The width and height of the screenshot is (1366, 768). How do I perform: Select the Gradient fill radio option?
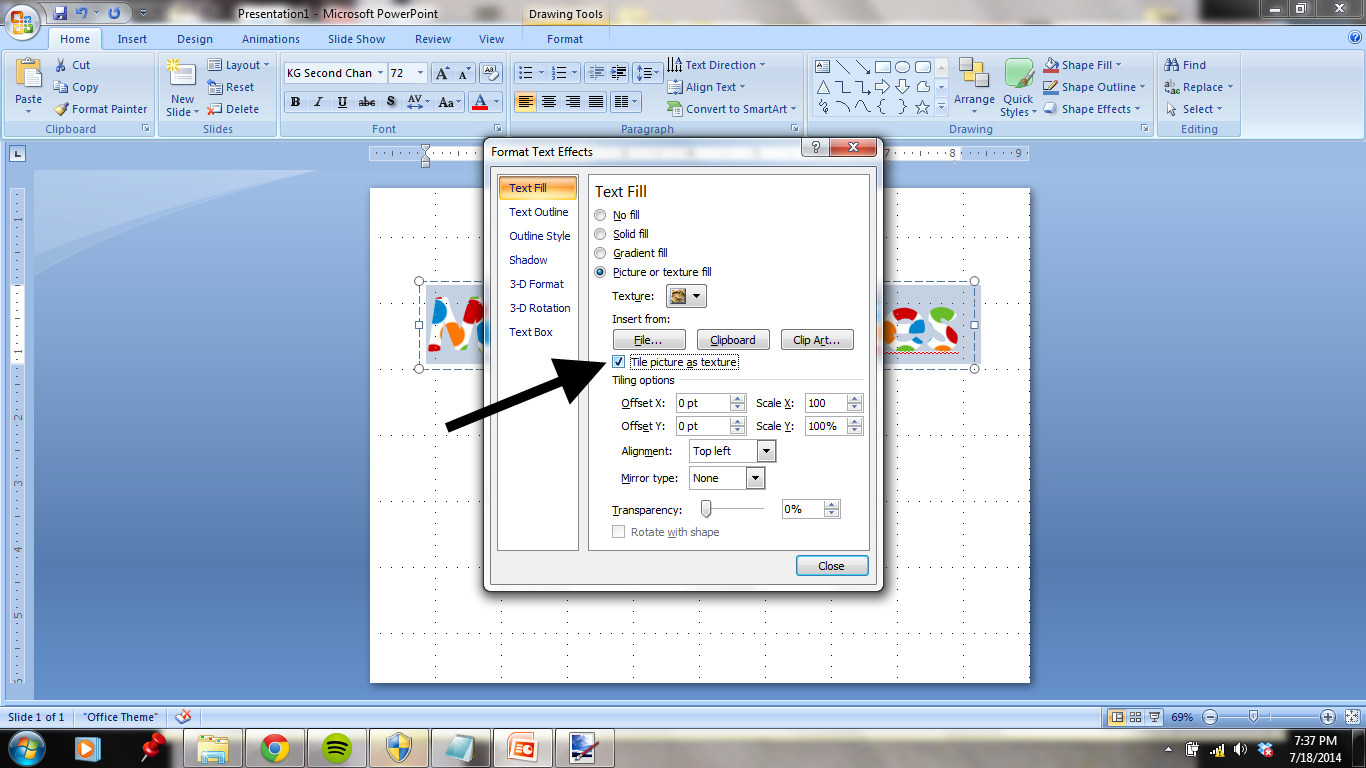point(600,253)
